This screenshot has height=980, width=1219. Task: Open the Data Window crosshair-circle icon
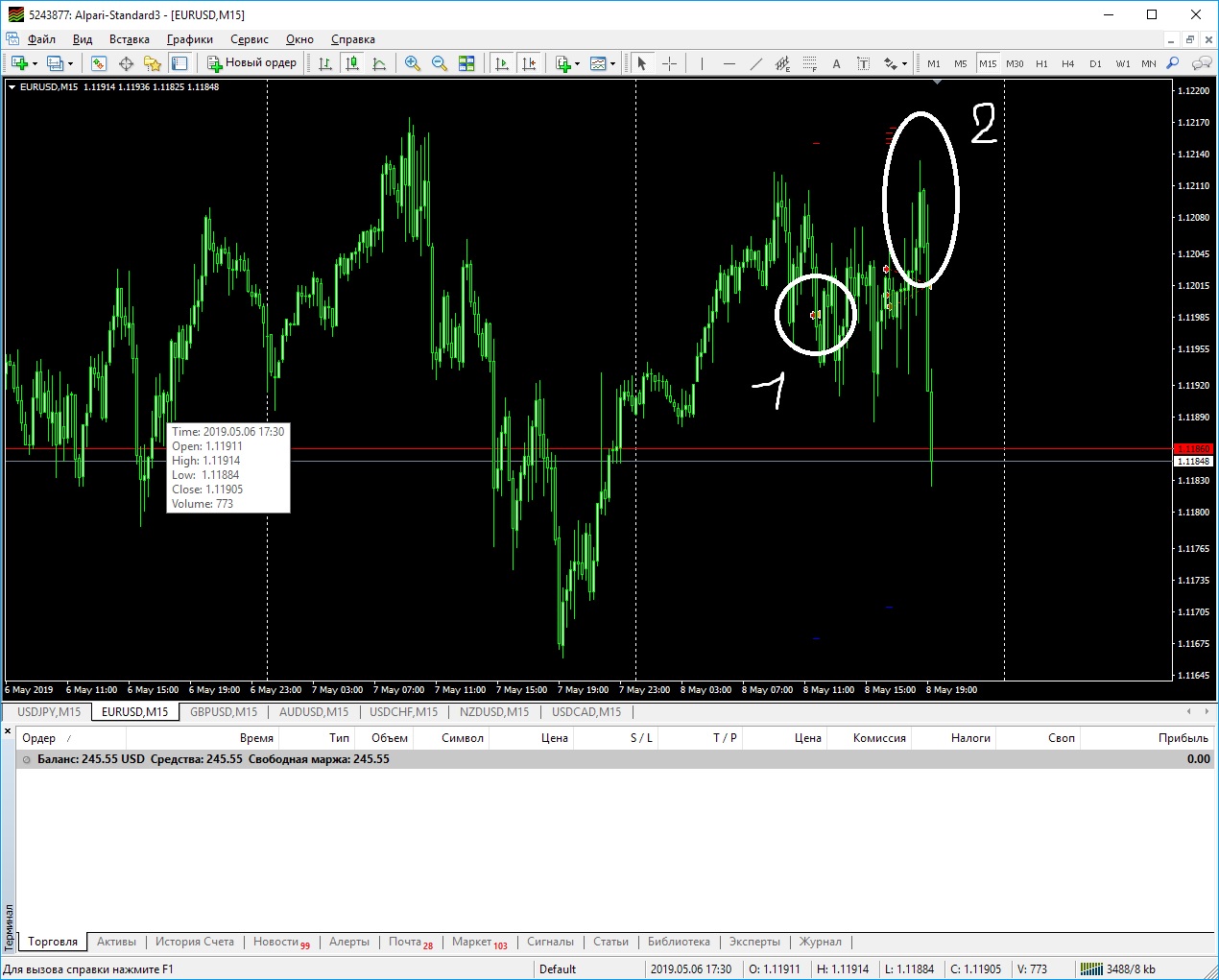[126, 63]
